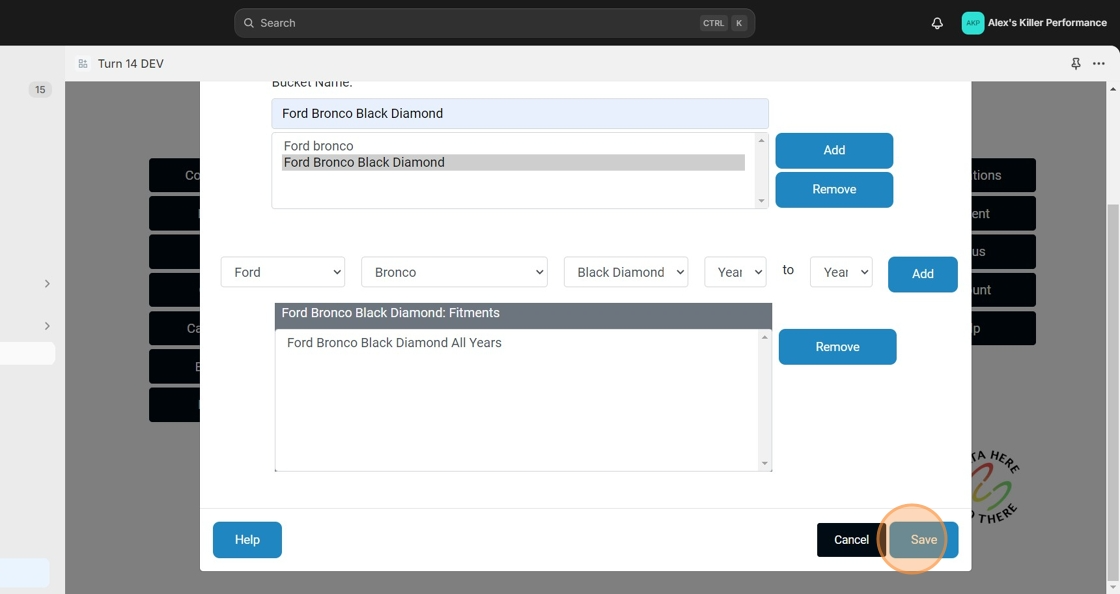Screen dimensions: 1120x594
Task: Click Add beside the year dropdowns
Action: coord(923,274)
